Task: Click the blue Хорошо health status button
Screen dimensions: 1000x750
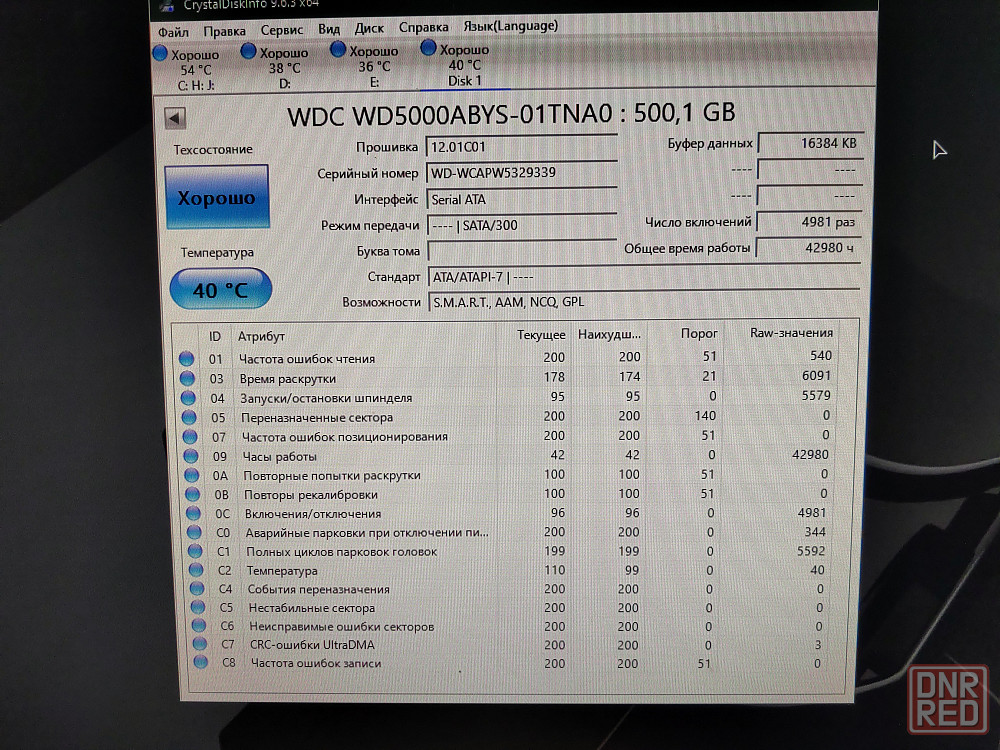Action: [217, 197]
